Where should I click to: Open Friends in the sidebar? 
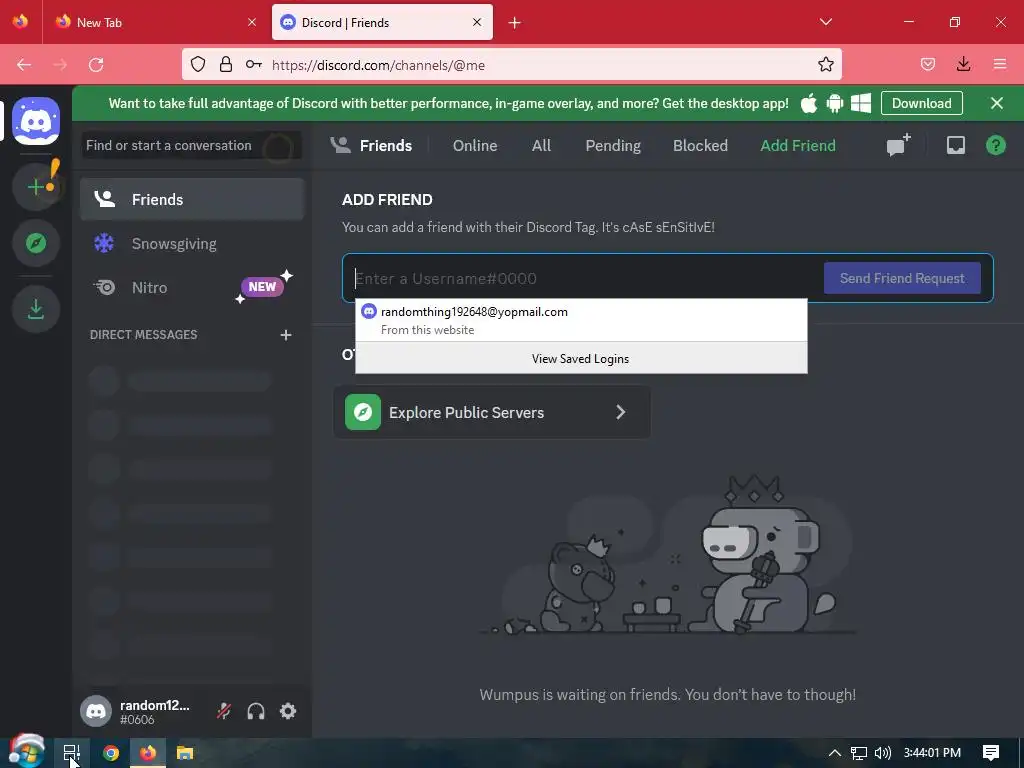coord(192,199)
